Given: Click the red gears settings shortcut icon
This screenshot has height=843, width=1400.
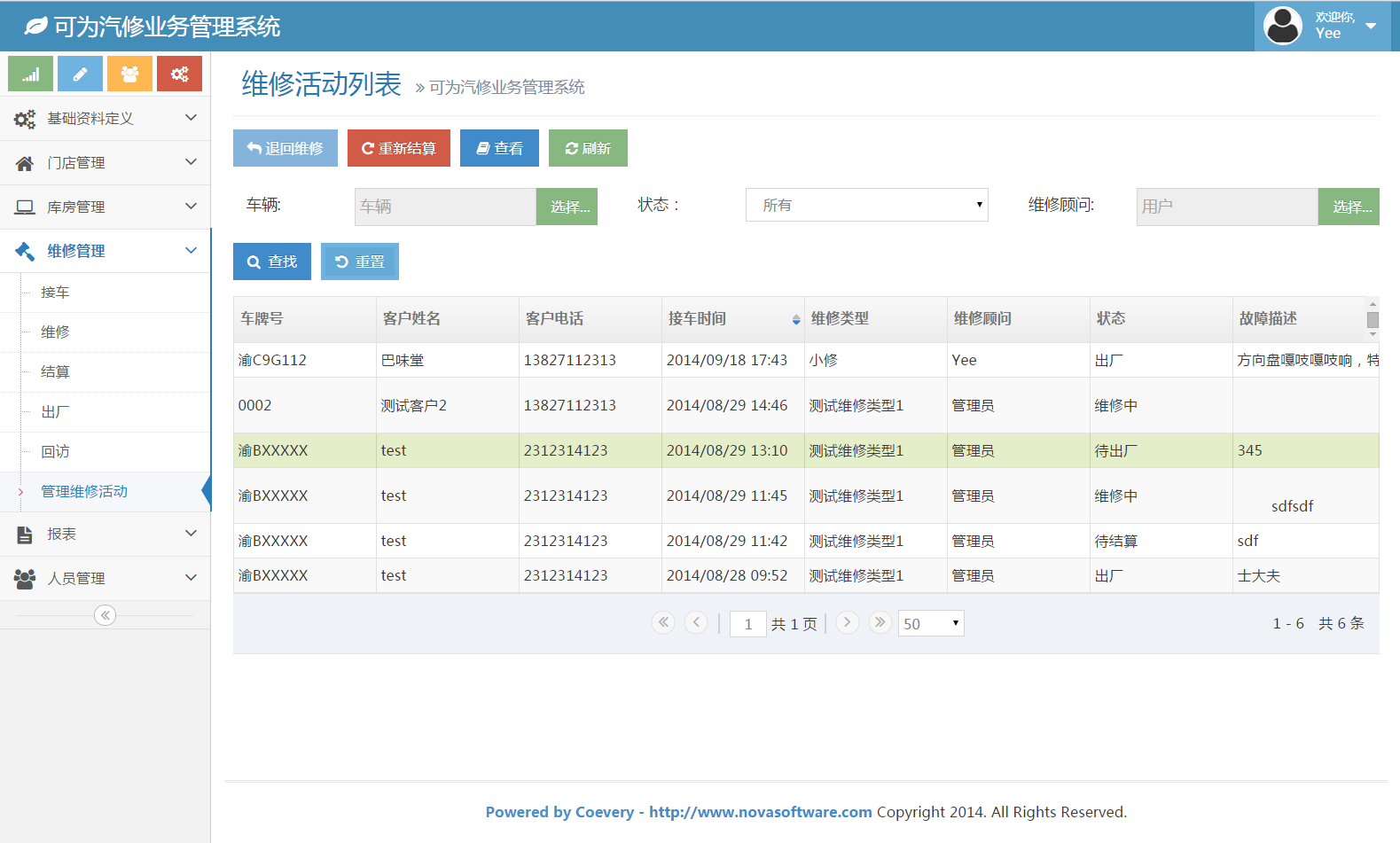Looking at the screenshot, I should (x=179, y=74).
